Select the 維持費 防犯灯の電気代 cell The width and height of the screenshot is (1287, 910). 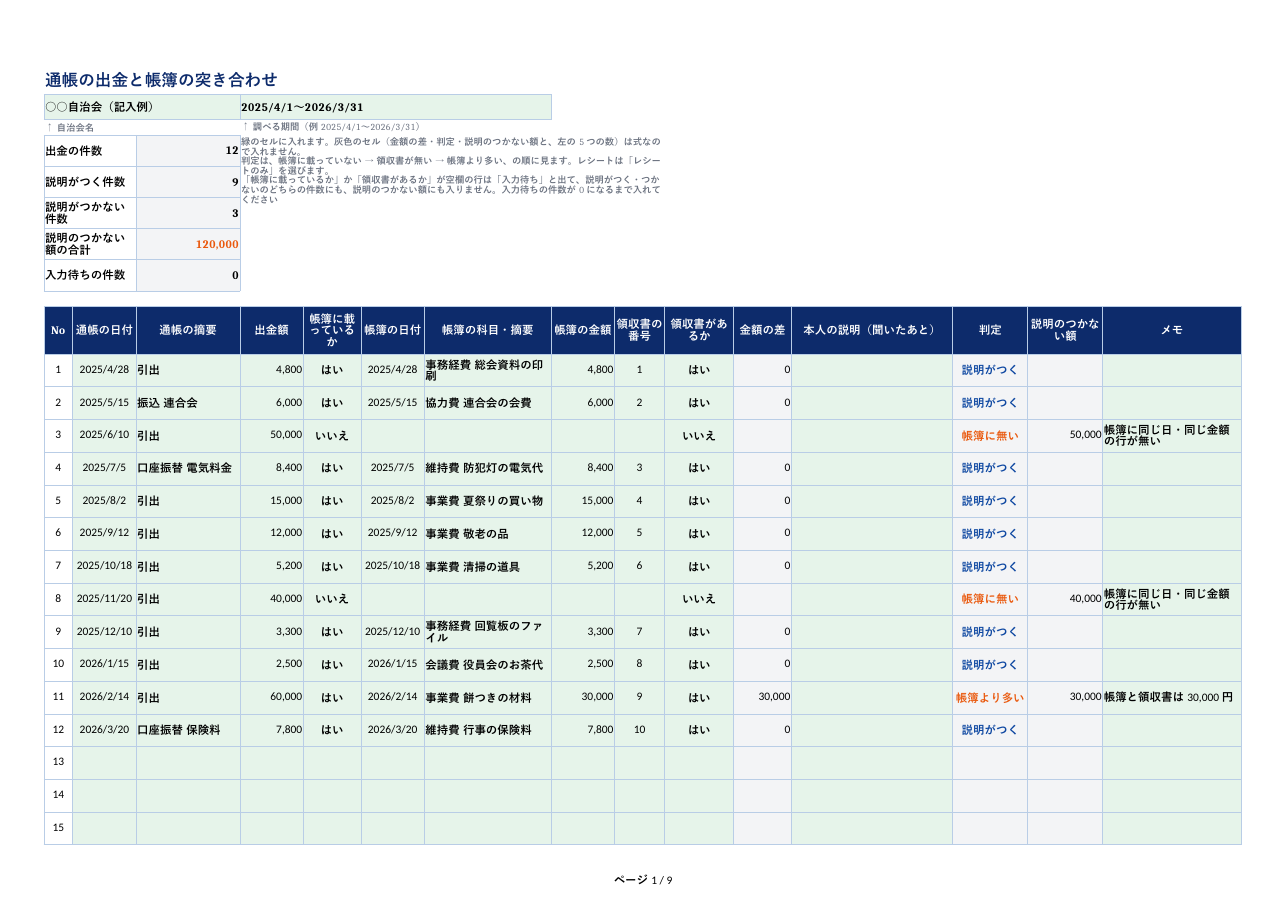point(488,468)
